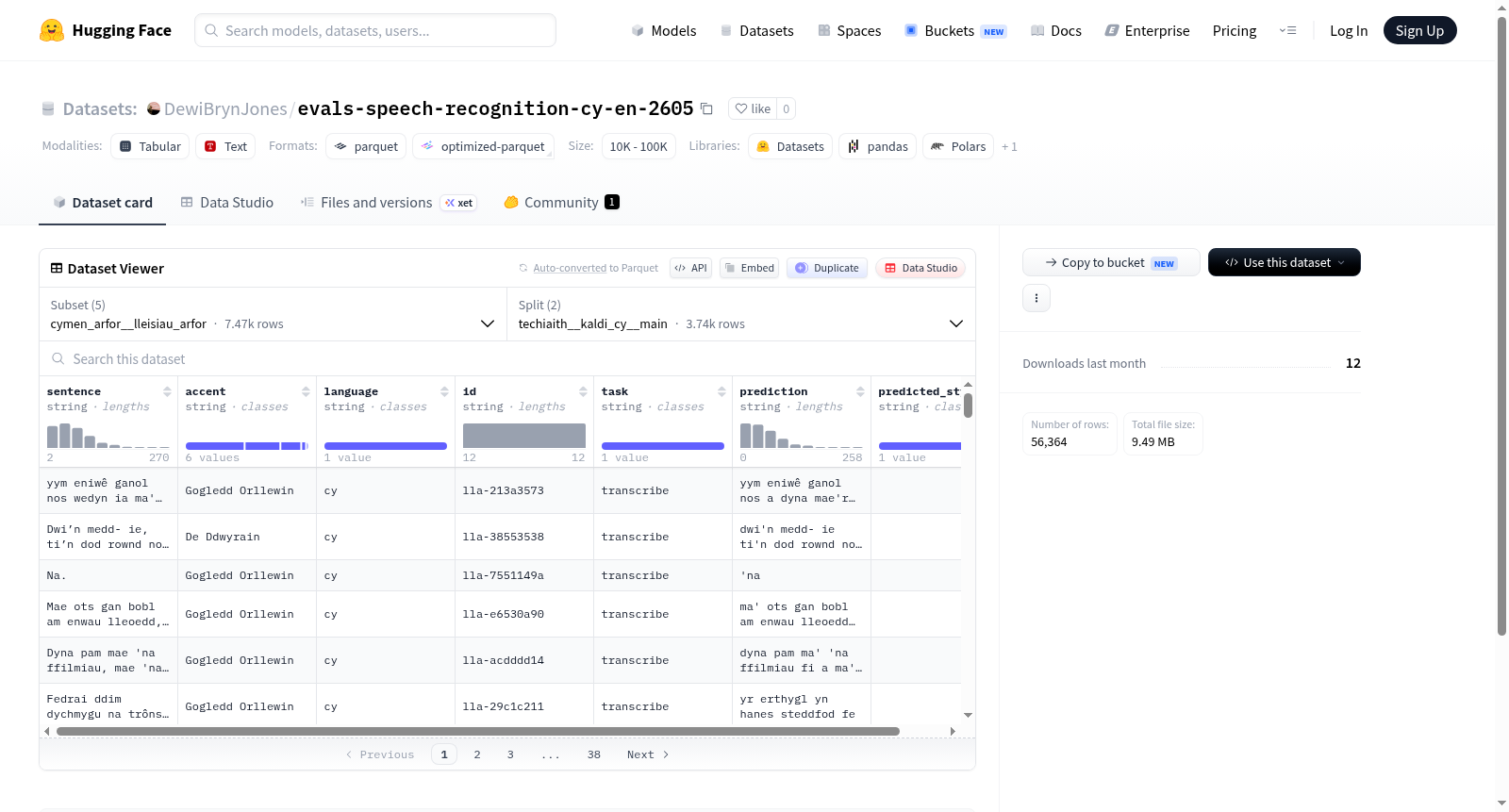Click the API code icon button

tap(690, 268)
